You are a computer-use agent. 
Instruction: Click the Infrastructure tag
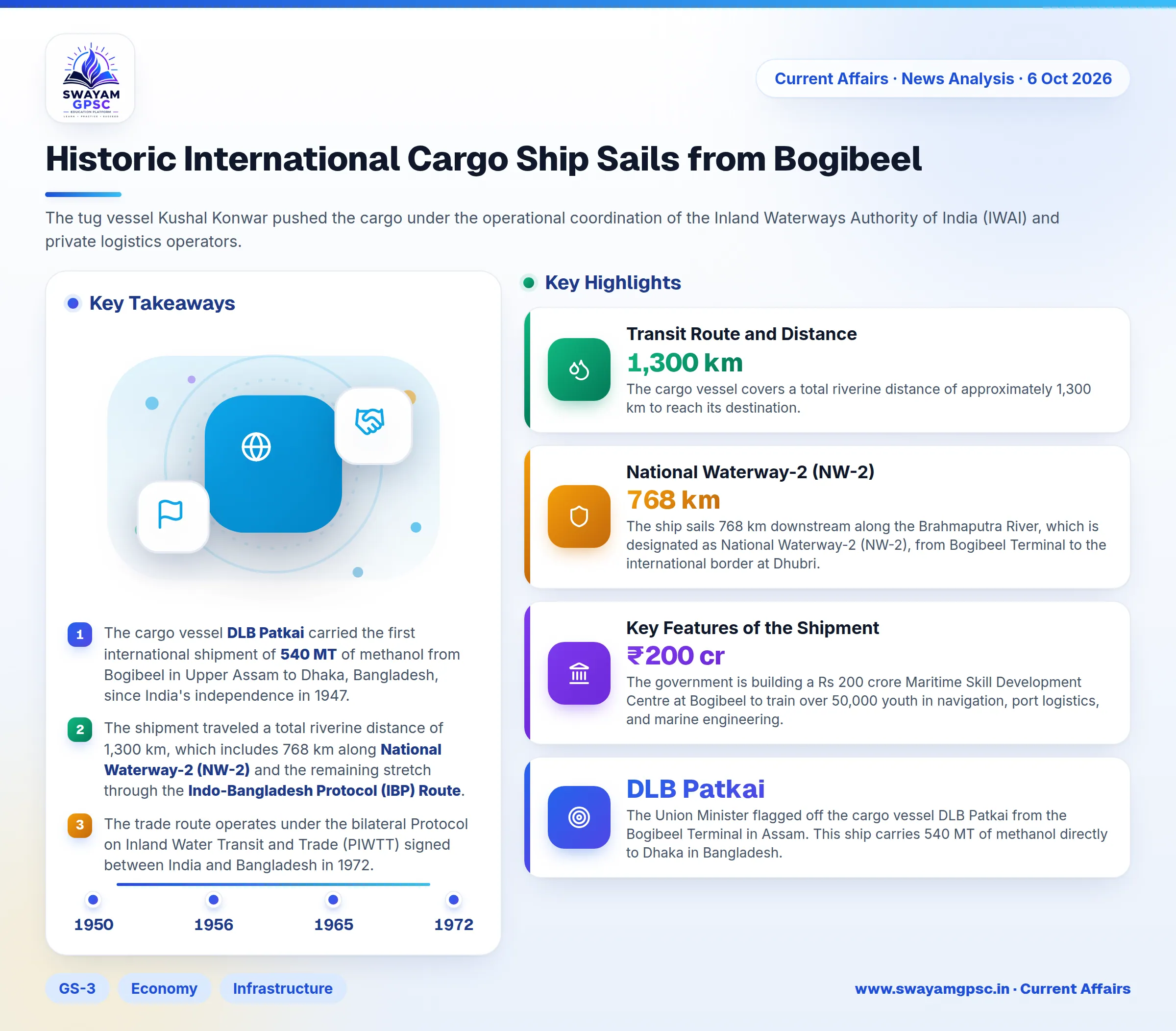point(283,988)
